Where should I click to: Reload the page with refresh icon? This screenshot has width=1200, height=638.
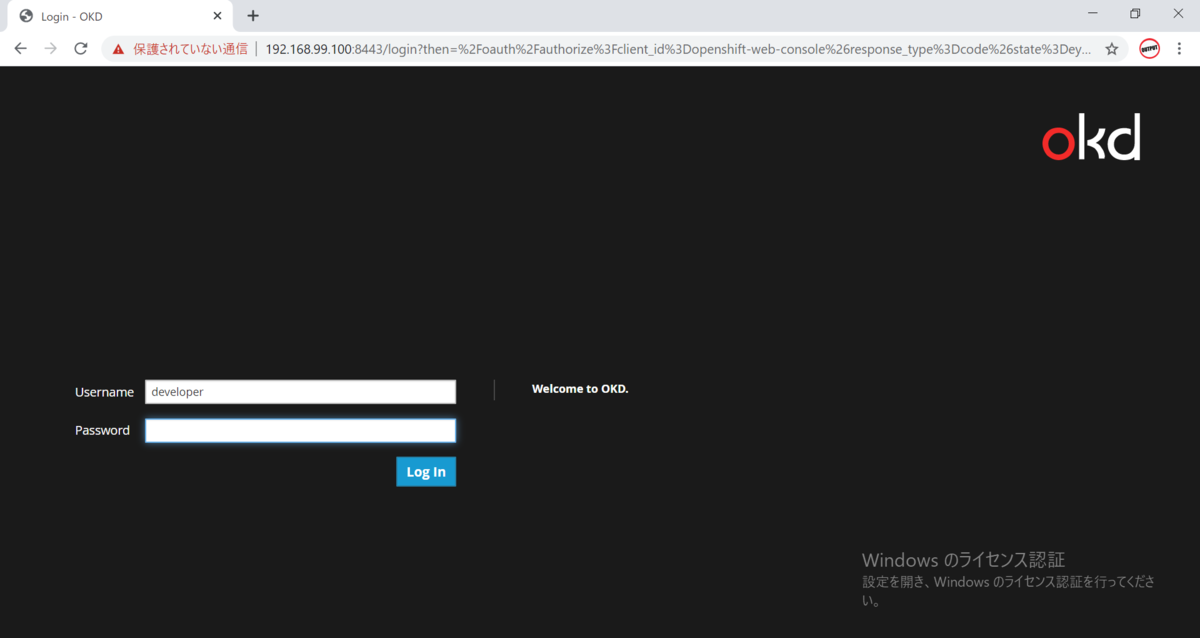(x=81, y=48)
